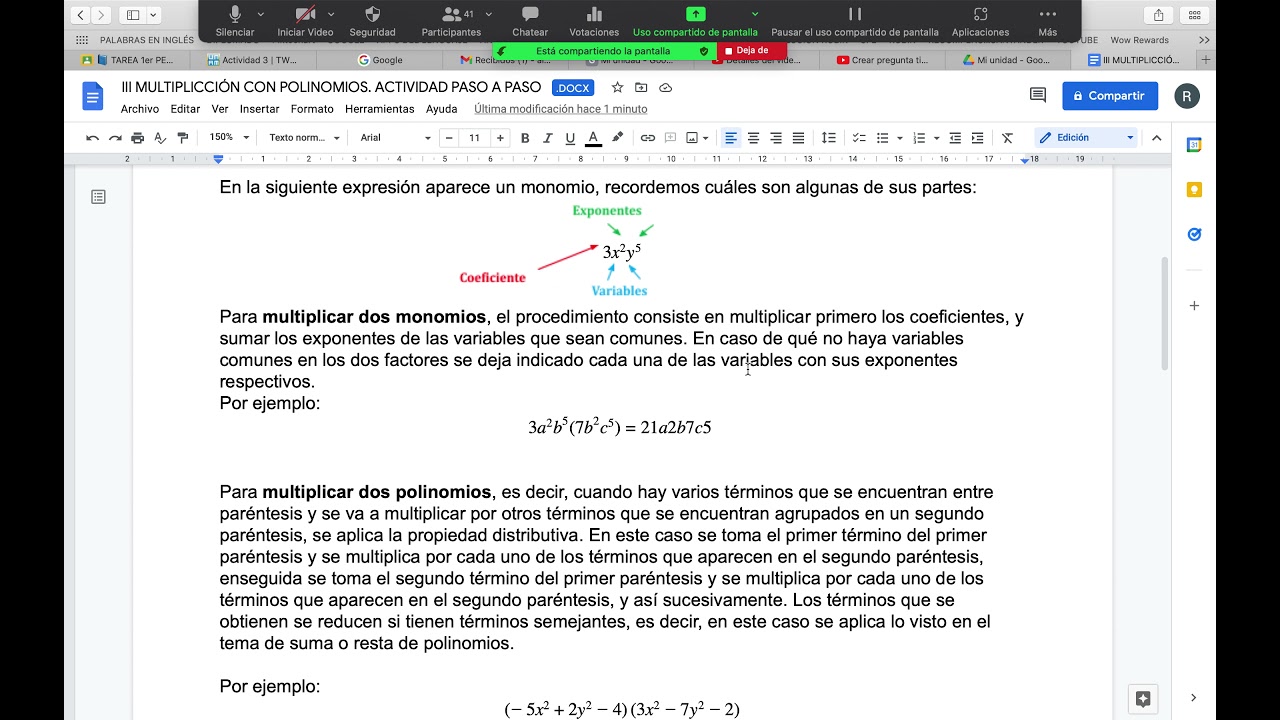
Task: Align text left
Action: pyautogui.click(x=731, y=138)
